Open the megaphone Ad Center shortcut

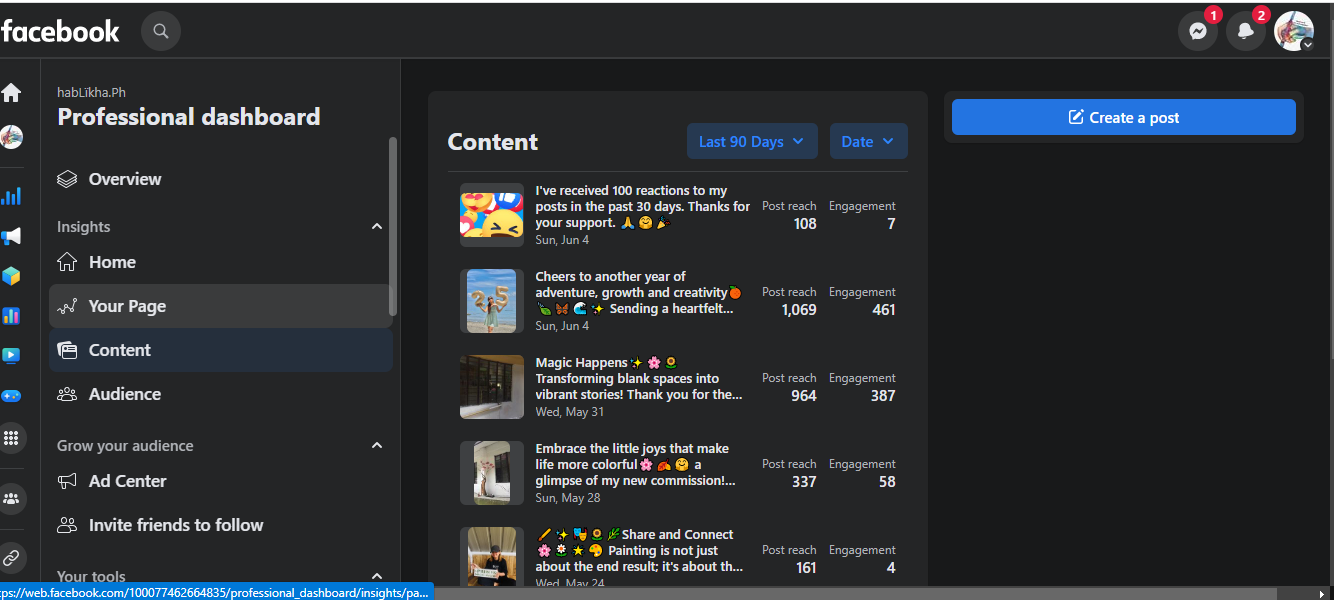(x=11, y=236)
